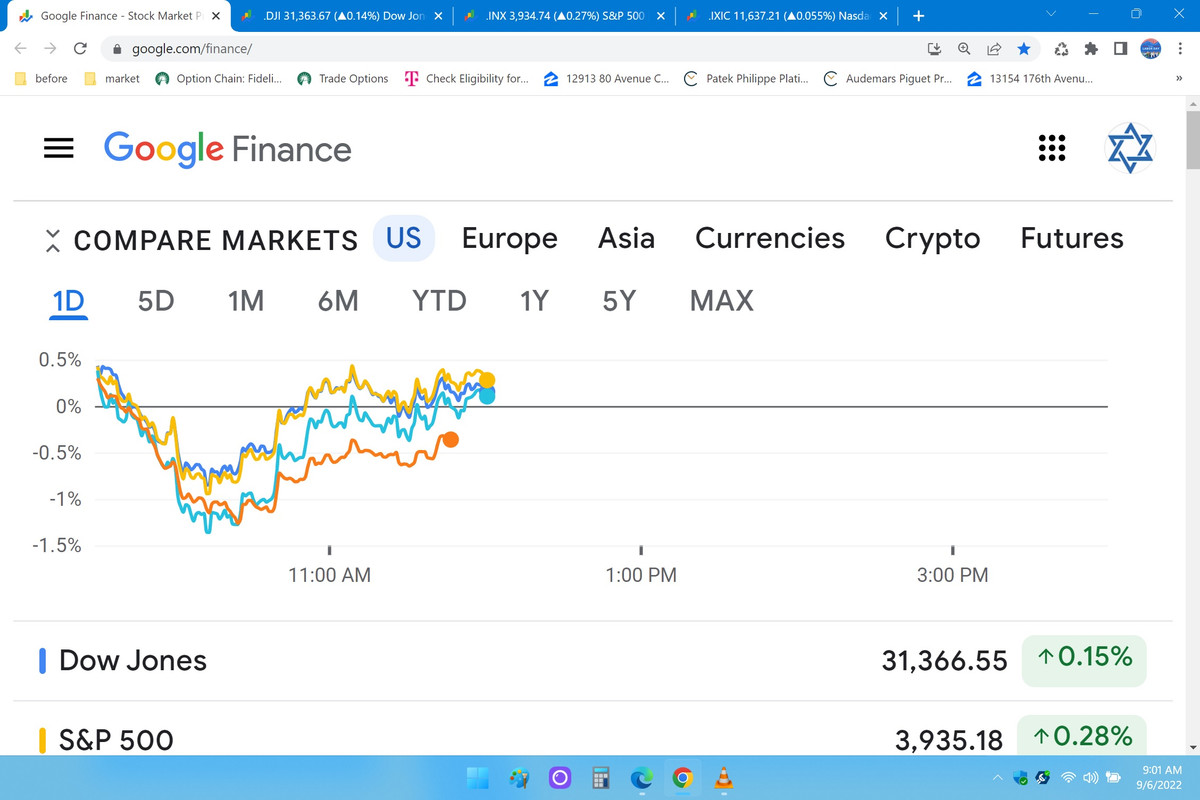Switch to the Asia markets tab
Image resolution: width=1200 pixels, height=800 pixels.
pos(626,238)
